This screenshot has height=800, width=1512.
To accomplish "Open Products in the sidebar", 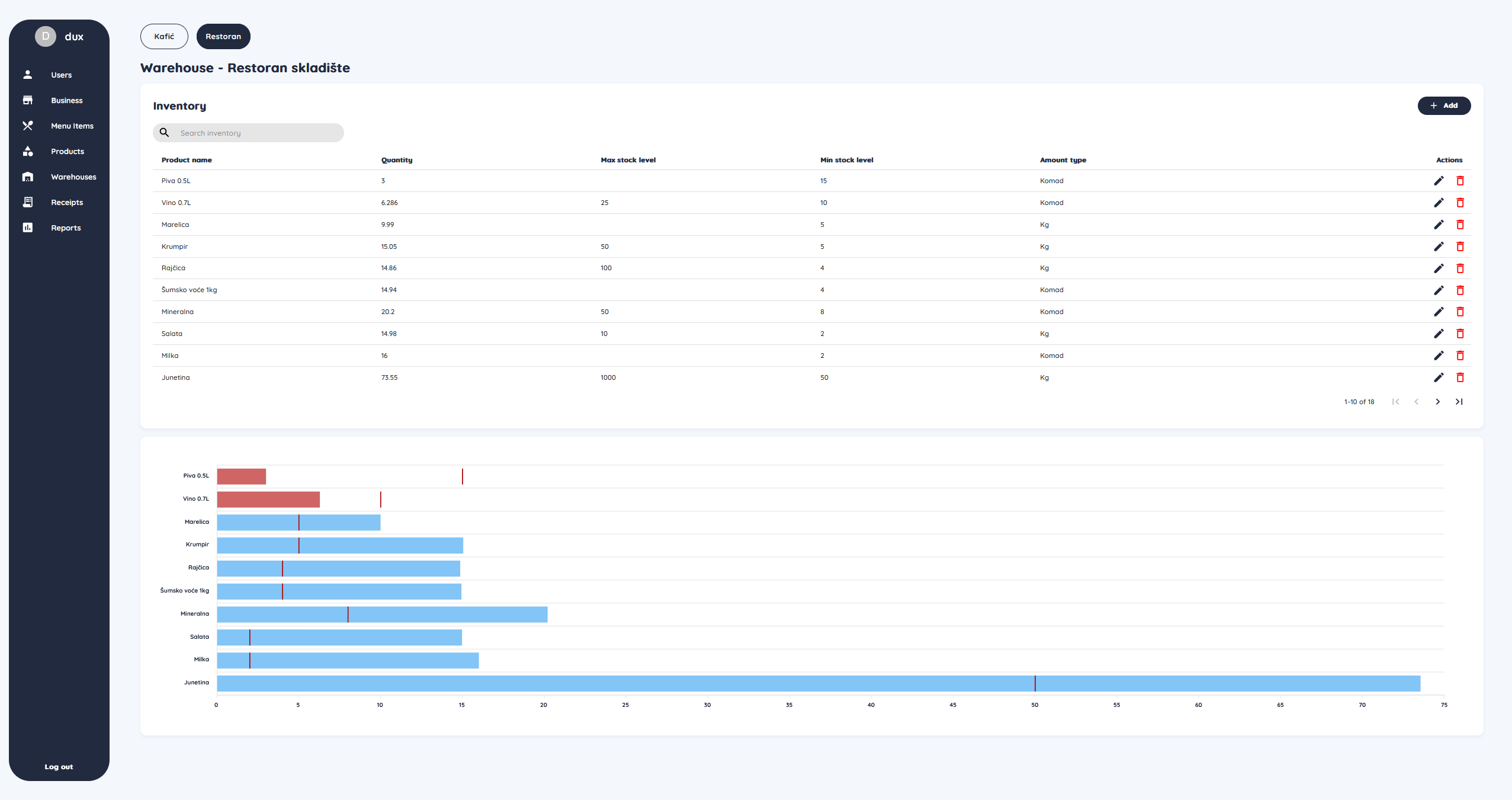I will click(67, 151).
